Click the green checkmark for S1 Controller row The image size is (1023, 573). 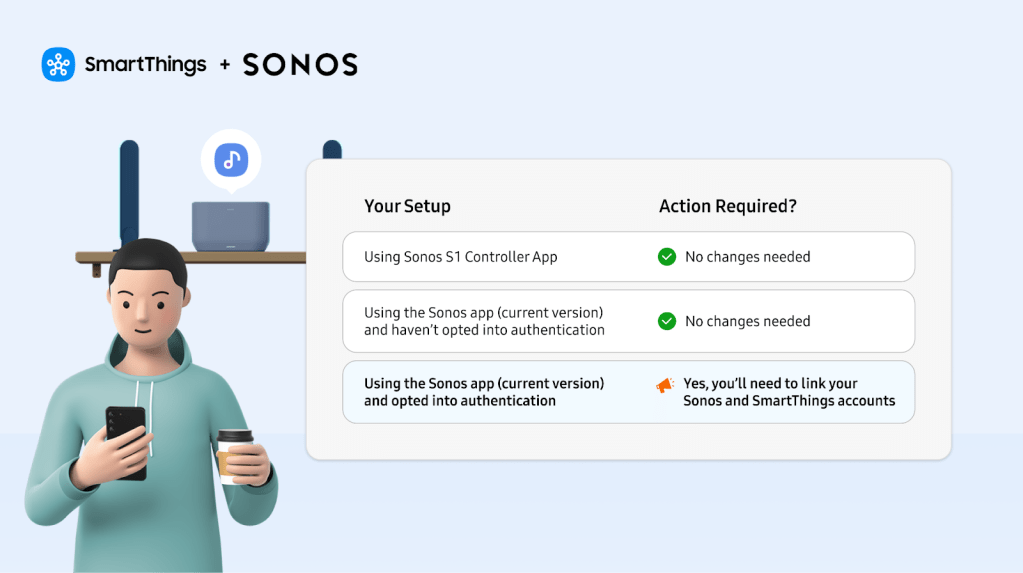tap(667, 257)
